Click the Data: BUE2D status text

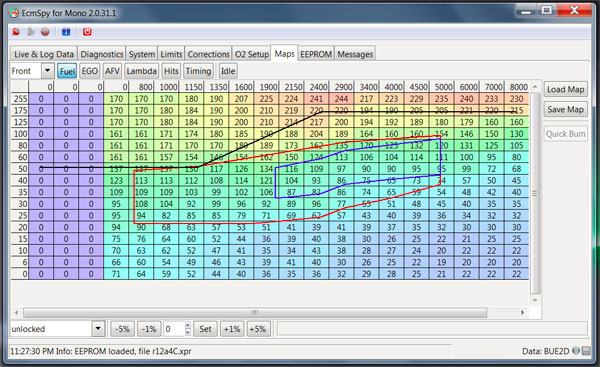(x=546, y=351)
